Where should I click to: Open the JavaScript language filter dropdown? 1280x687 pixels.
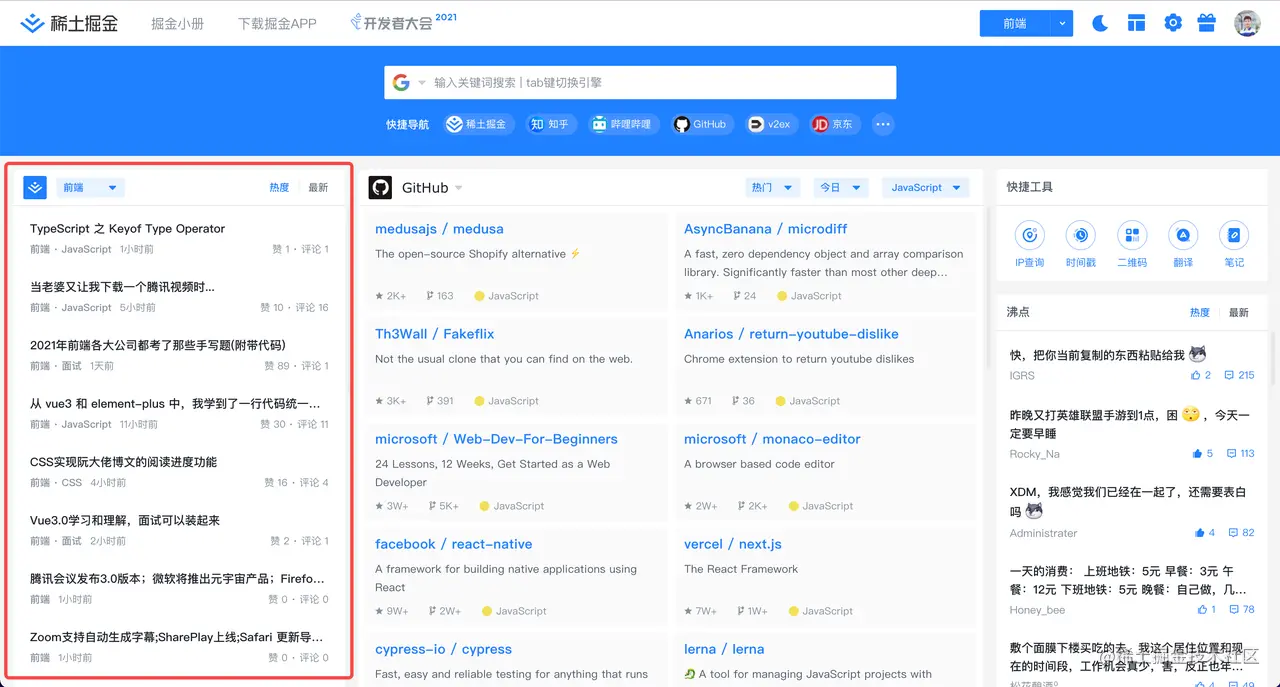(x=926, y=187)
